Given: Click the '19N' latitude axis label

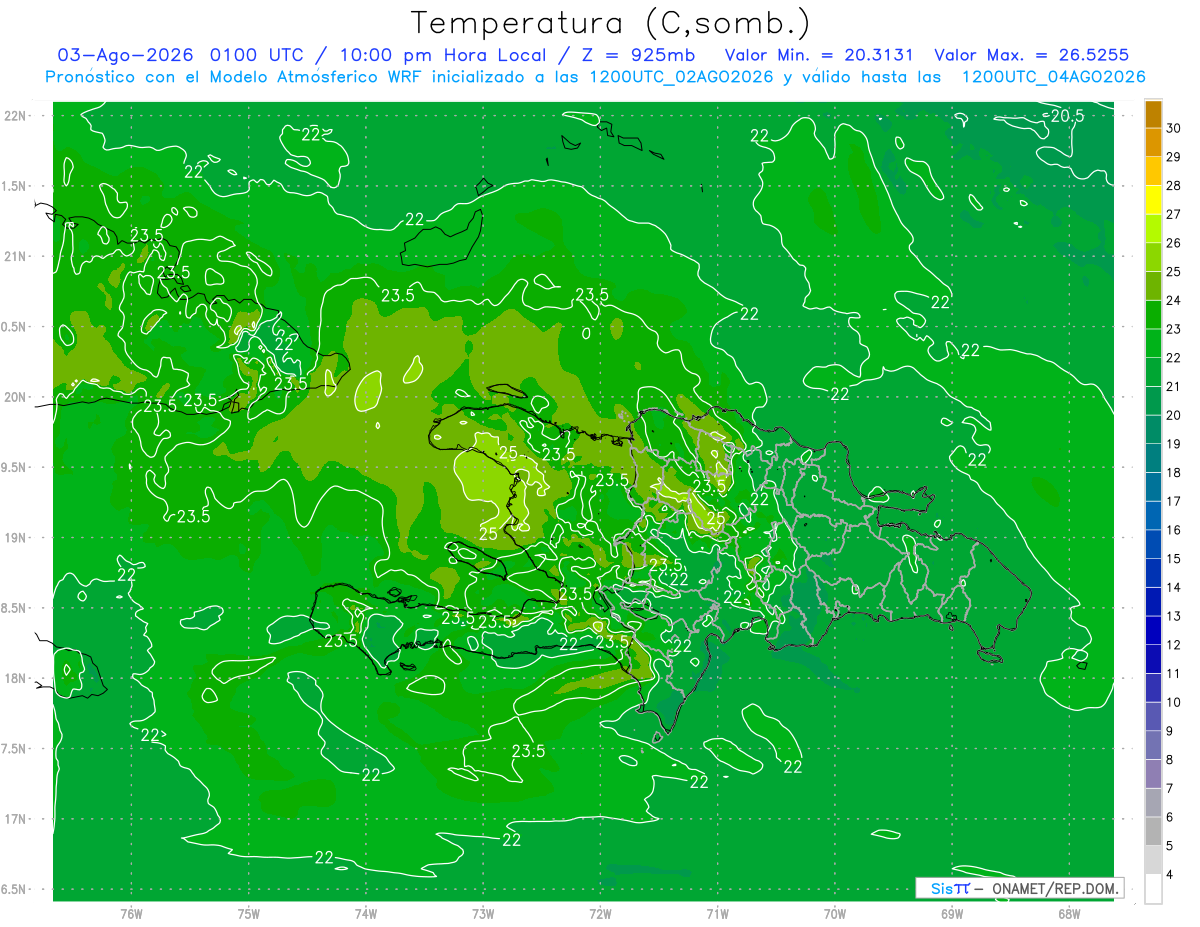Looking at the screenshot, I should [17, 538].
